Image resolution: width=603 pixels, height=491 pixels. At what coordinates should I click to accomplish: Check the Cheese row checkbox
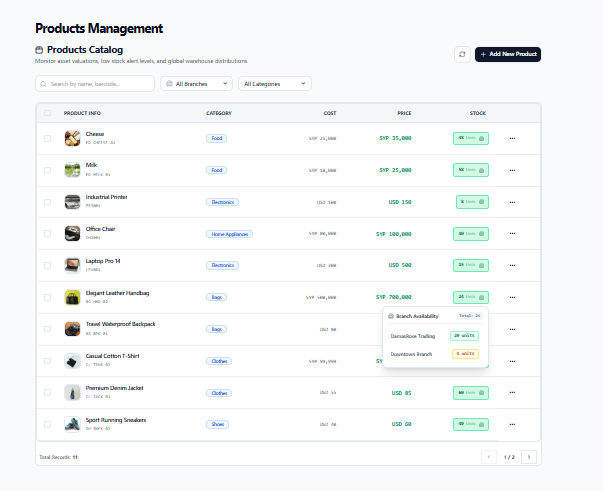click(x=47, y=138)
